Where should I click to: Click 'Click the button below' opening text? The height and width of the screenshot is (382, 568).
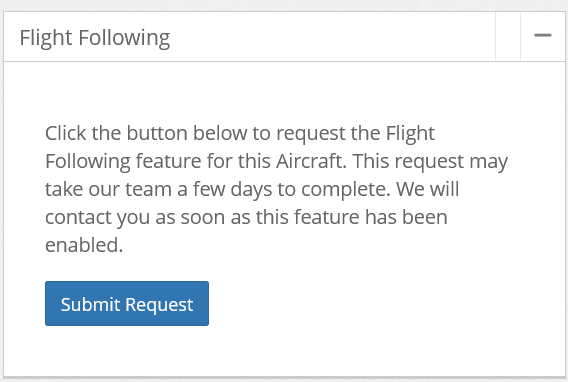[x=146, y=133]
